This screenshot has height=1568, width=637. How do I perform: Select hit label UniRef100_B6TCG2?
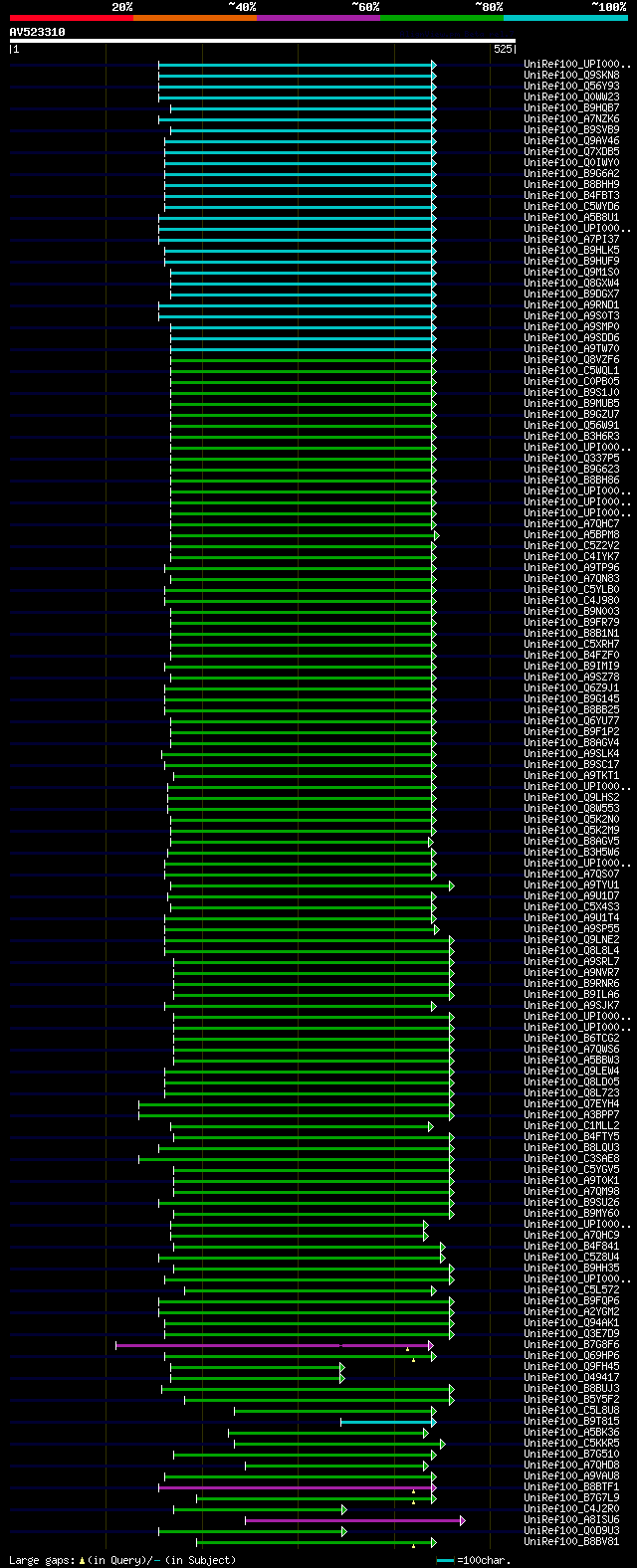coord(571,1038)
